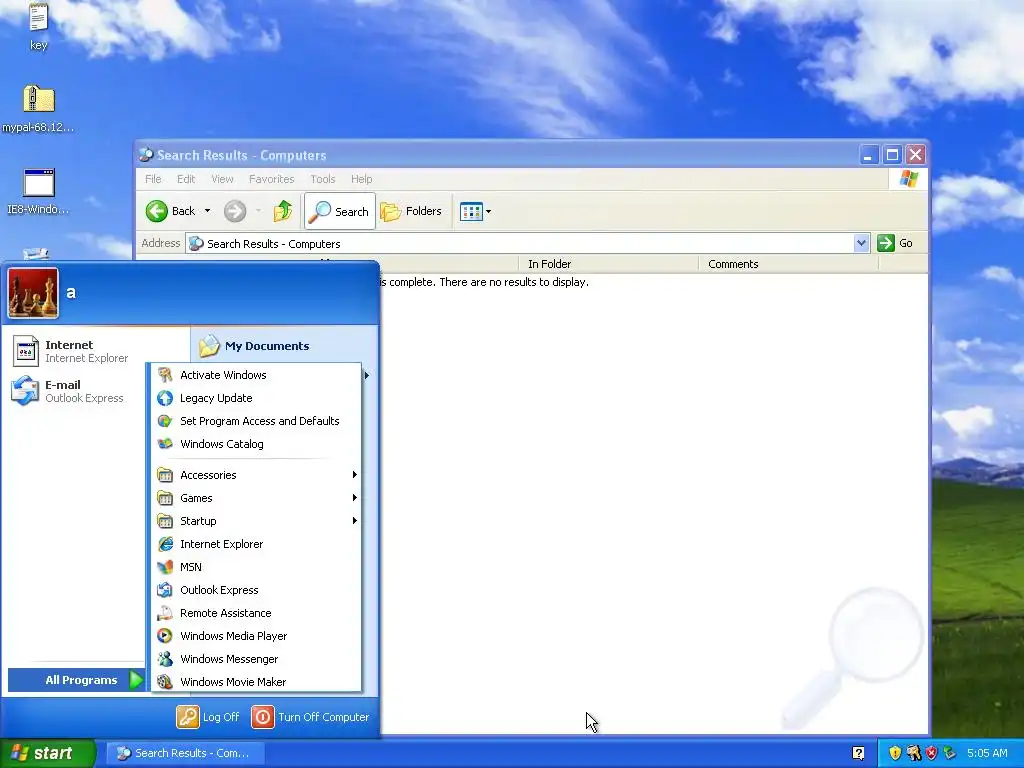Click the IE8-Windows installer desktop icon
This screenshot has height=768, width=1024.
39,191
